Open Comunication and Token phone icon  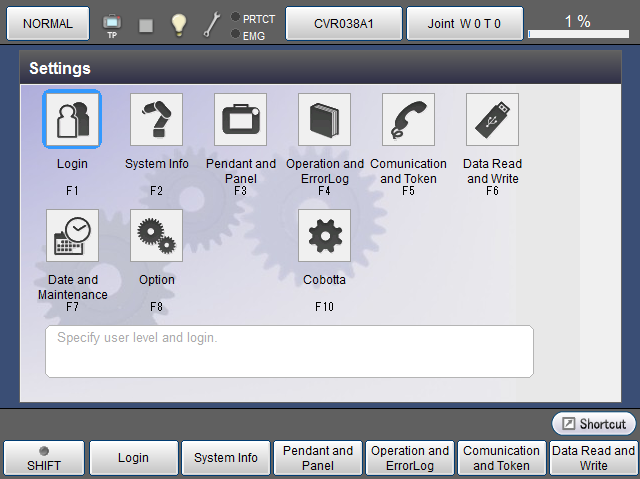click(x=408, y=120)
